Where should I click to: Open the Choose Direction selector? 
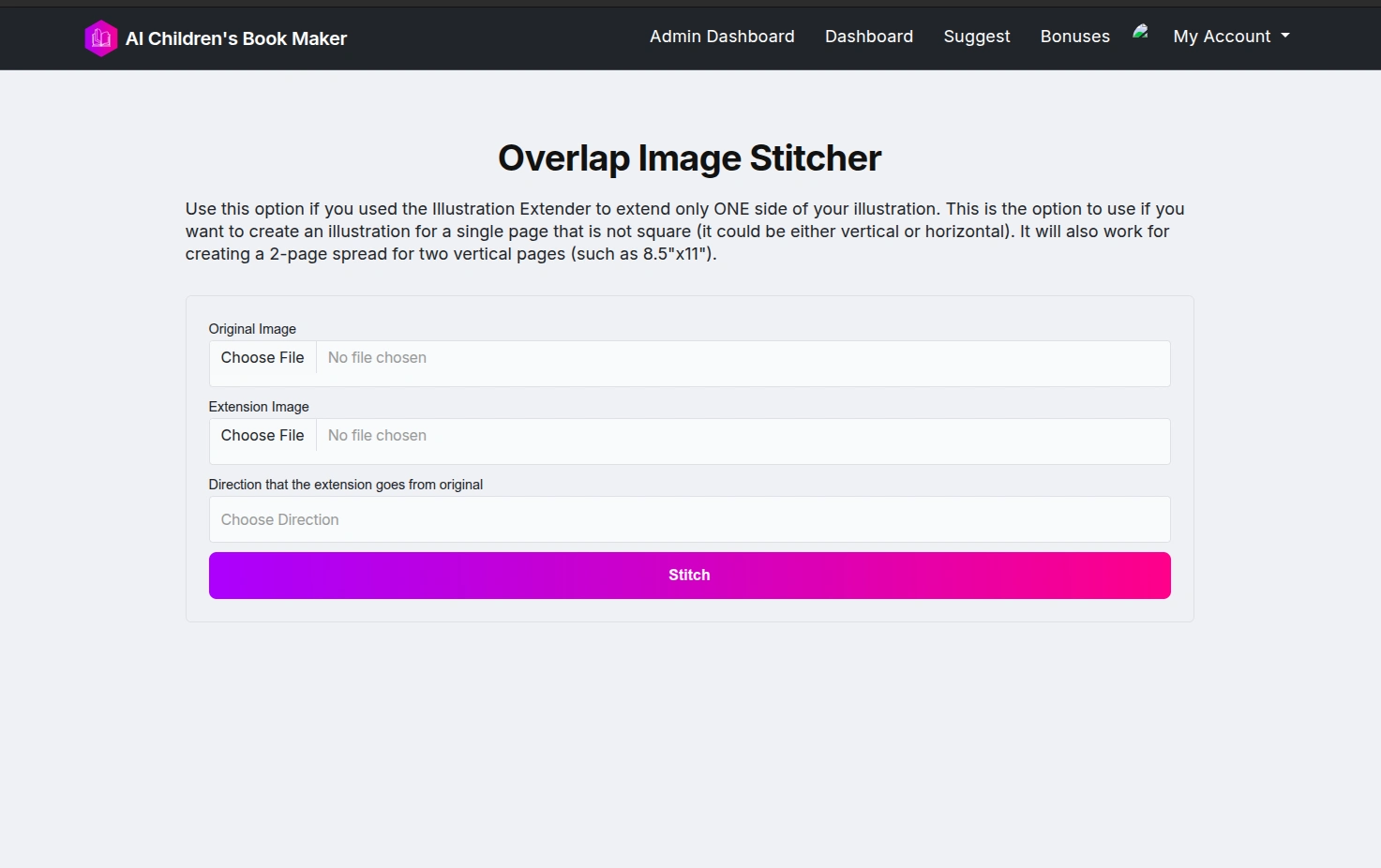pyautogui.click(x=689, y=519)
